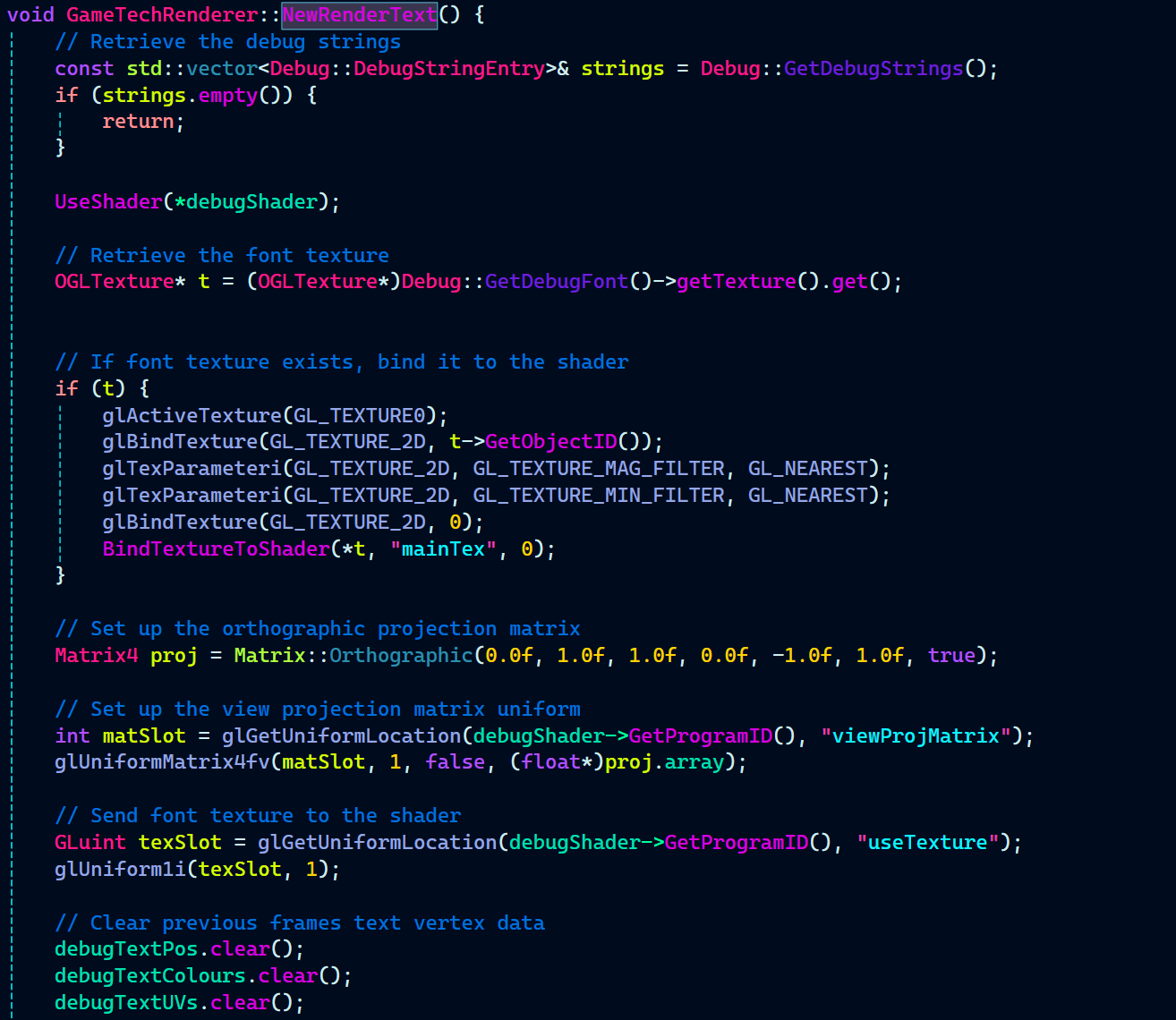Click the glUniformMatrix4fv function call
This screenshot has width=1176, height=1020.
(162, 762)
